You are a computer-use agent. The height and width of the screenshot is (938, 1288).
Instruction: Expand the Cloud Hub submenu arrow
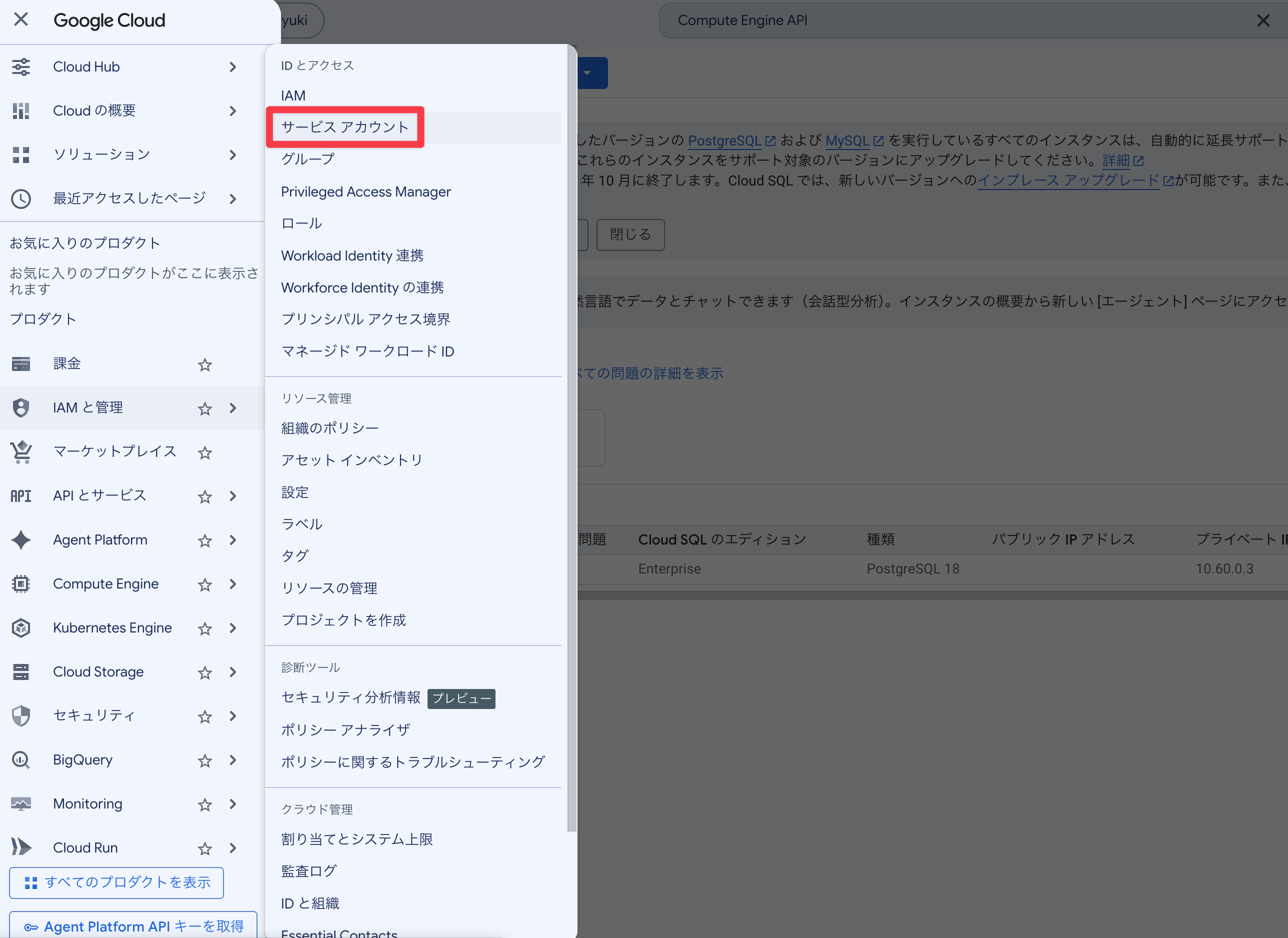point(233,67)
